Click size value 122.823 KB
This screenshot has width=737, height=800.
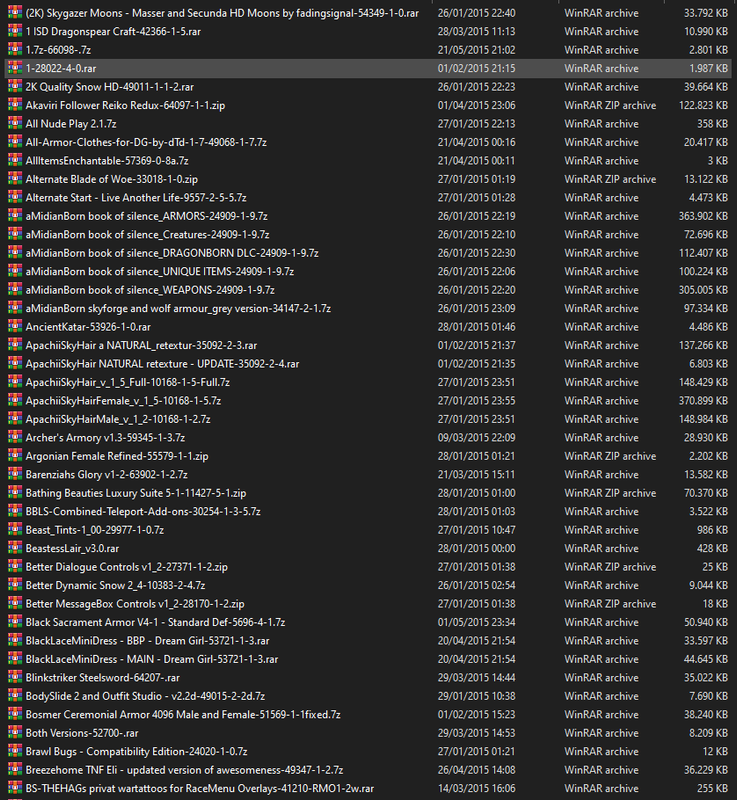[703, 105]
